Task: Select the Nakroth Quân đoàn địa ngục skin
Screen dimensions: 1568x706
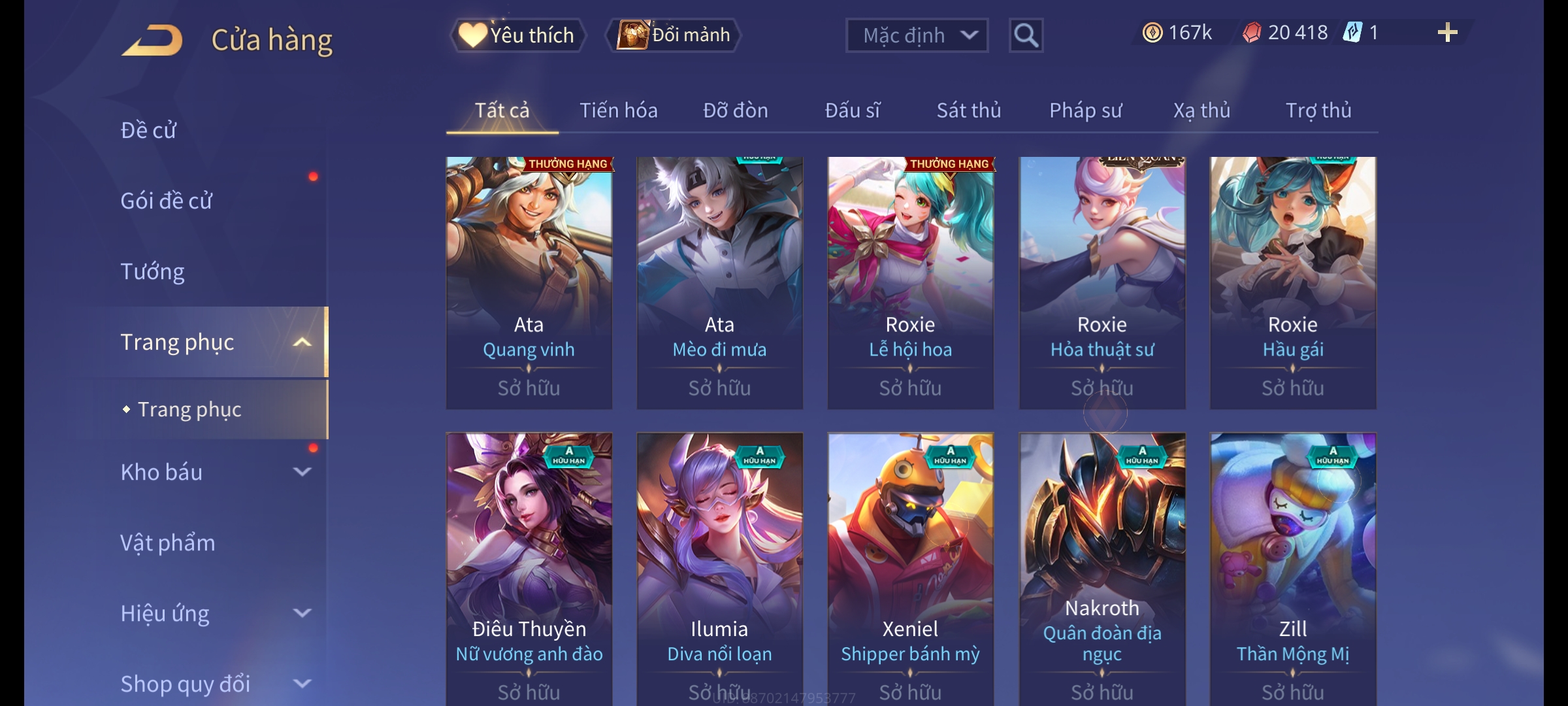Action: 1102,569
